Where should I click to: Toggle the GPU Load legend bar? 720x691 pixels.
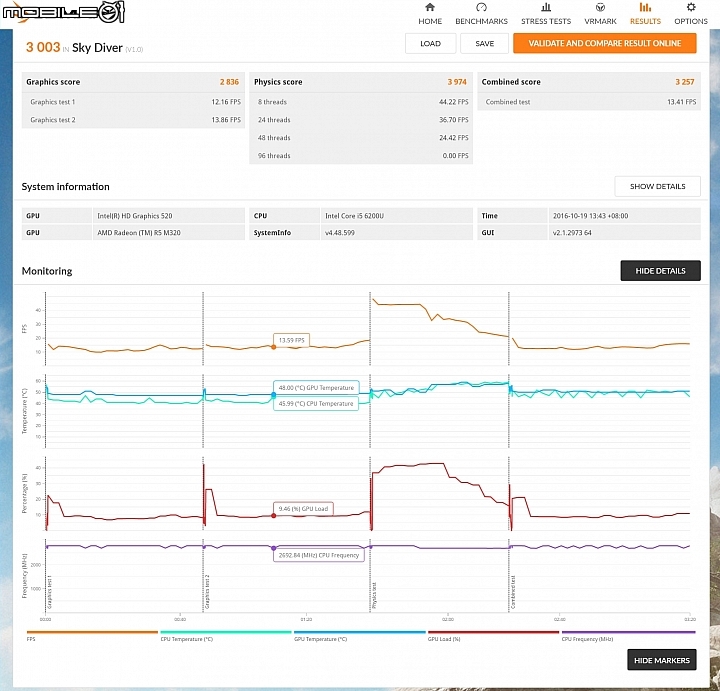click(493, 632)
